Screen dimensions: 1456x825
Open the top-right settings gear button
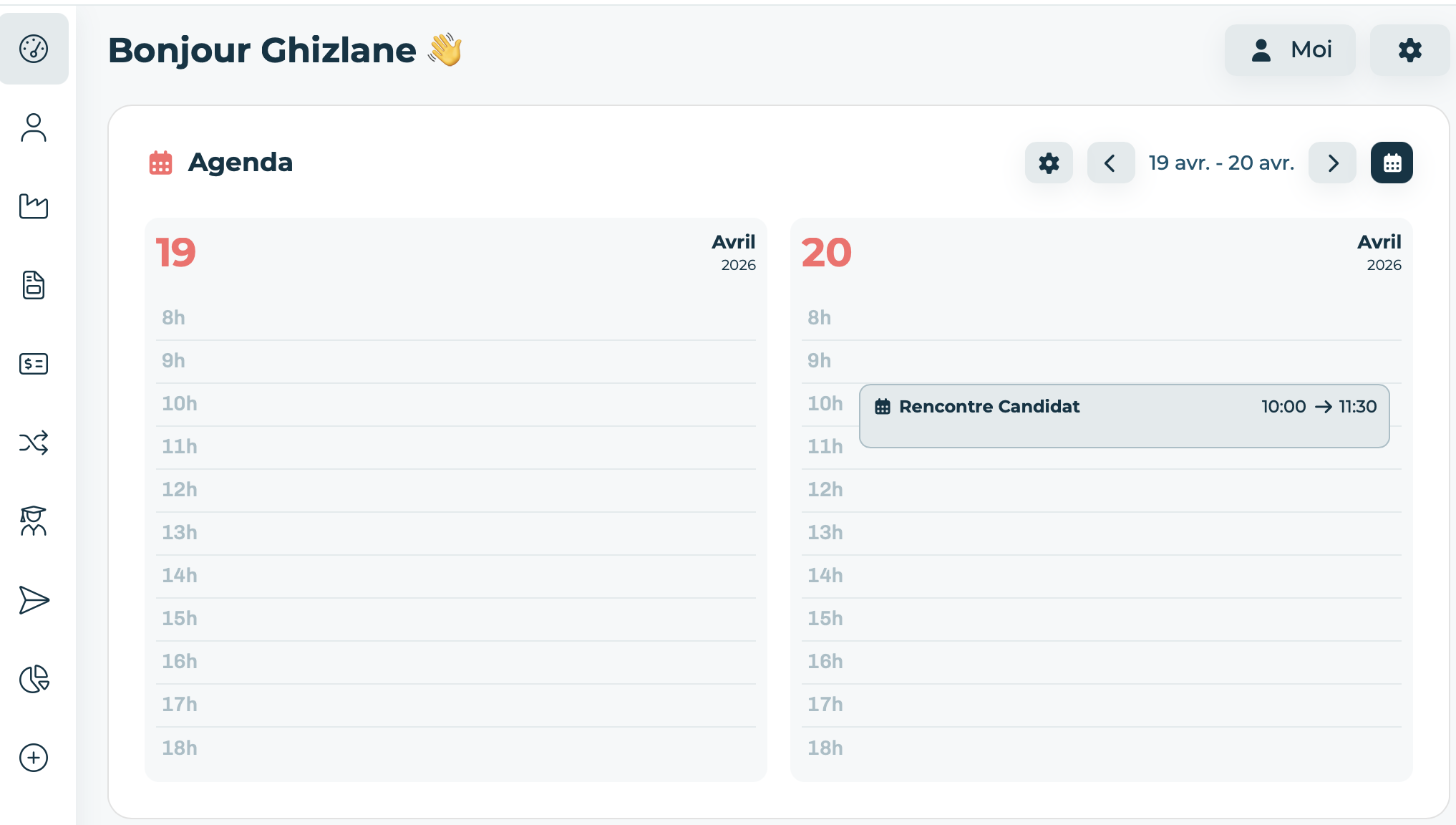point(1409,50)
